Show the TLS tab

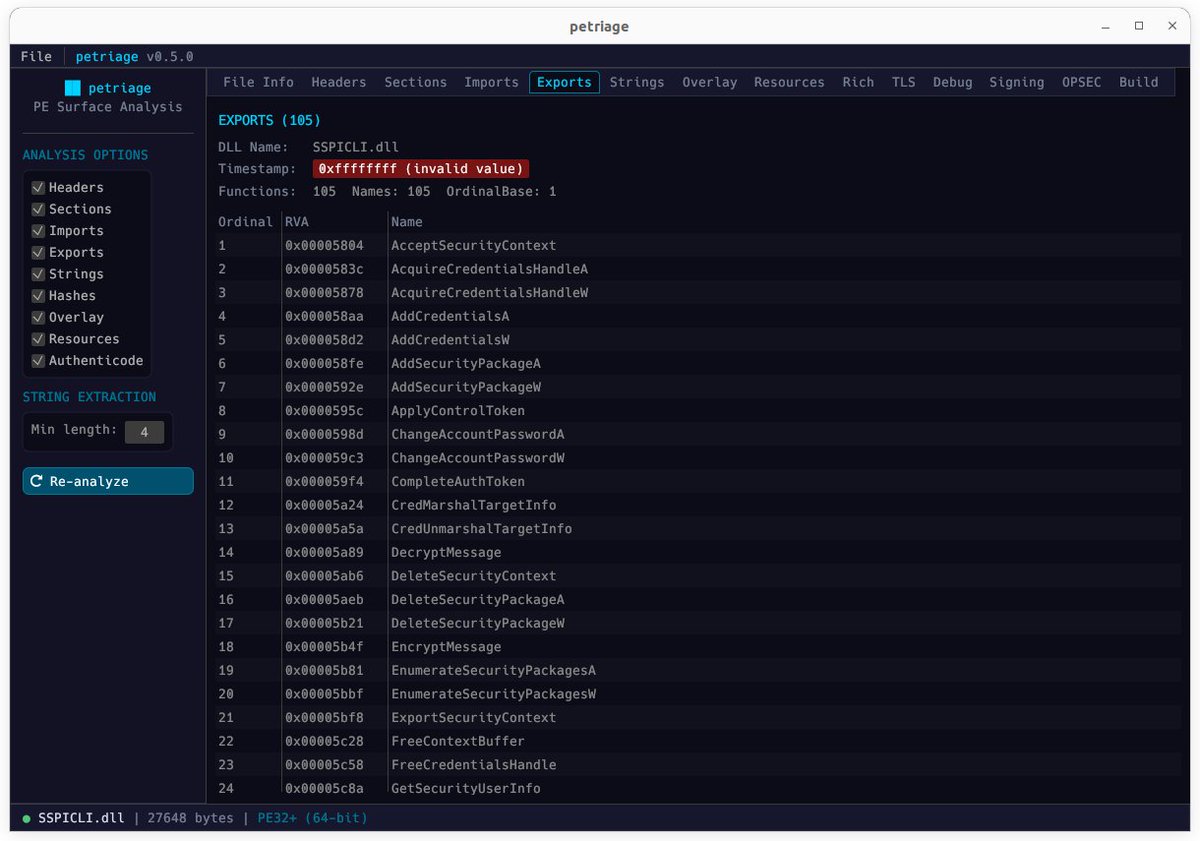[x=903, y=82]
